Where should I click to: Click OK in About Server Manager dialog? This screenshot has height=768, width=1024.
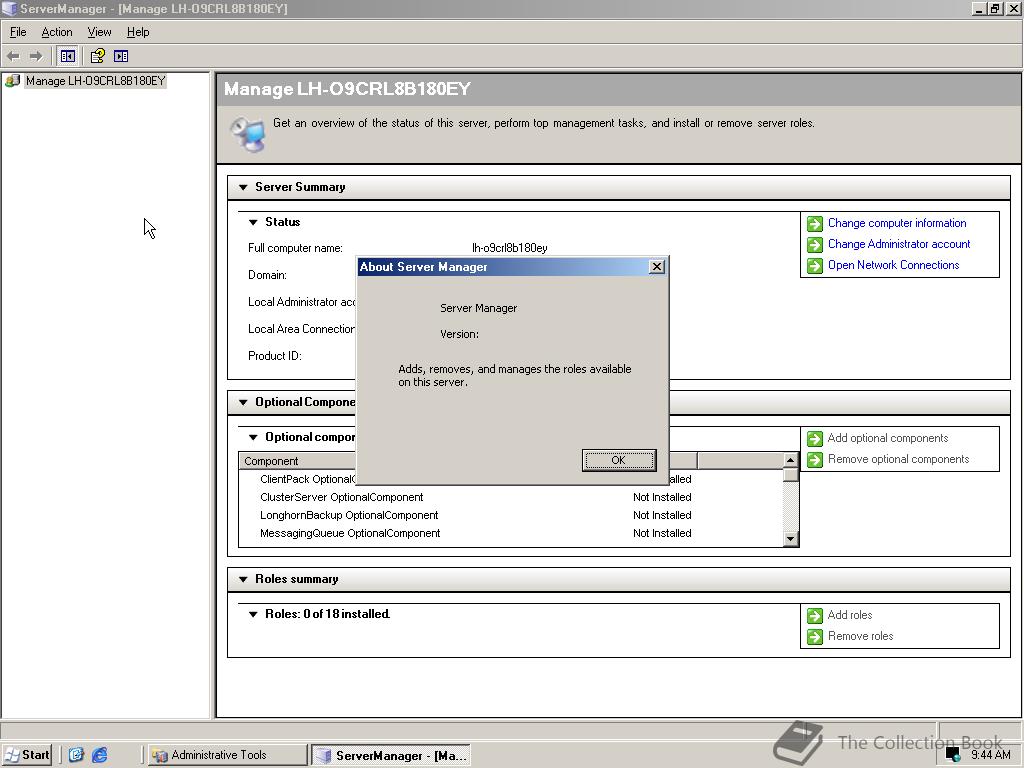tap(618, 460)
